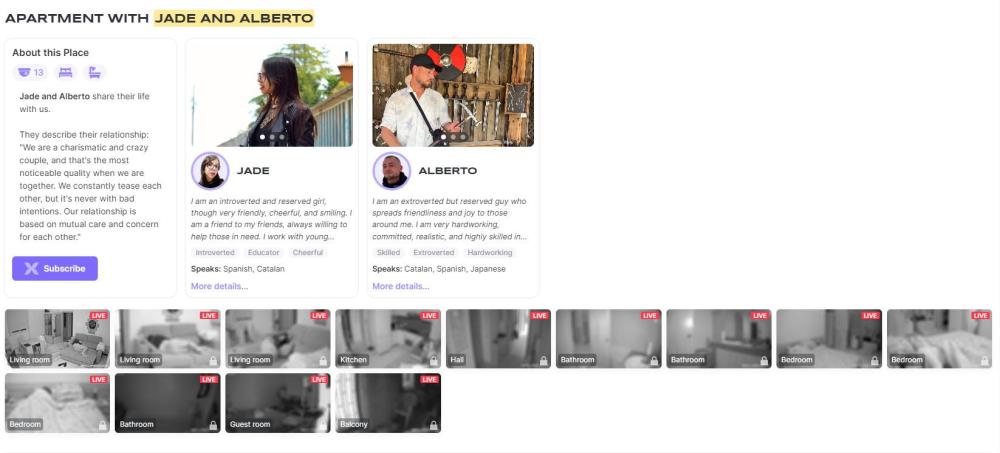Open Jade's large profile photo
This screenshot has width=1000, height=453.
click(x=272, y=95)
